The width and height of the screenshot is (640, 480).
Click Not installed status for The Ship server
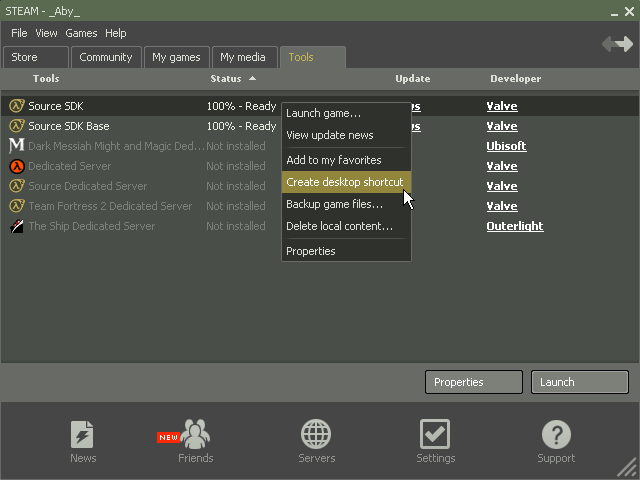pyautogui.click(x=236, y=226)
